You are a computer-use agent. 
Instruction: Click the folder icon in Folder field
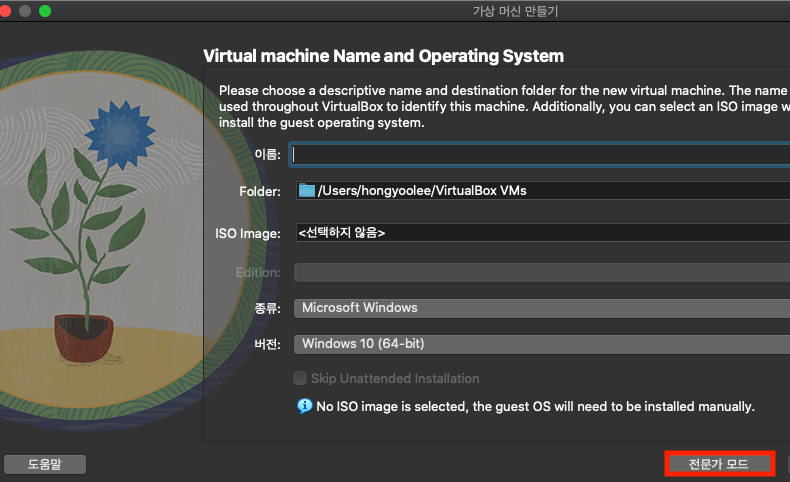tap(306, 190)
